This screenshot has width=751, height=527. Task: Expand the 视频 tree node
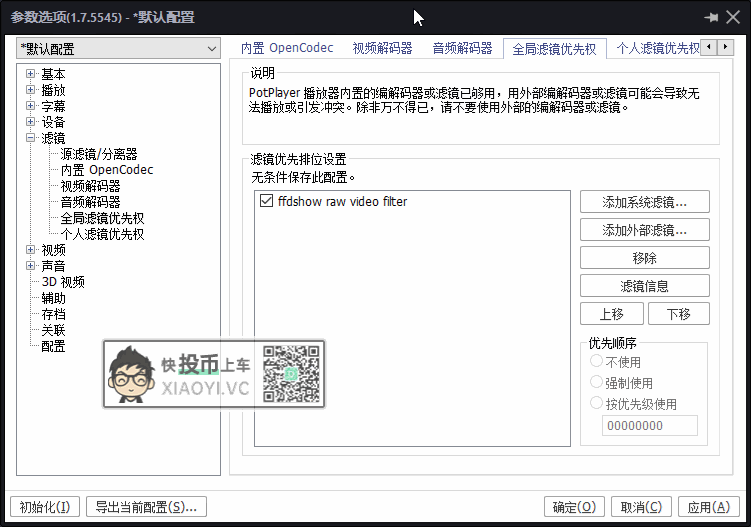pos(31,250)
